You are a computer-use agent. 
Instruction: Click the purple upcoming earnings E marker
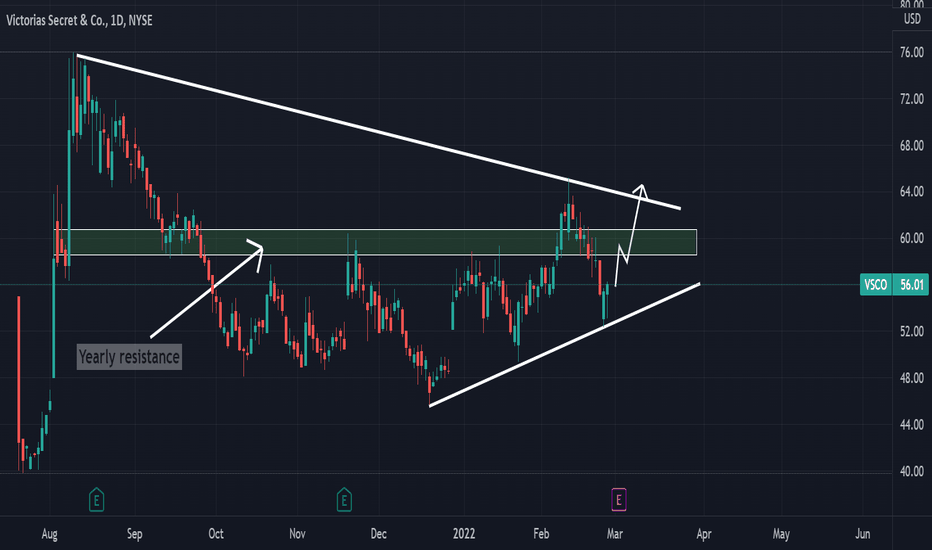point(618,499)
